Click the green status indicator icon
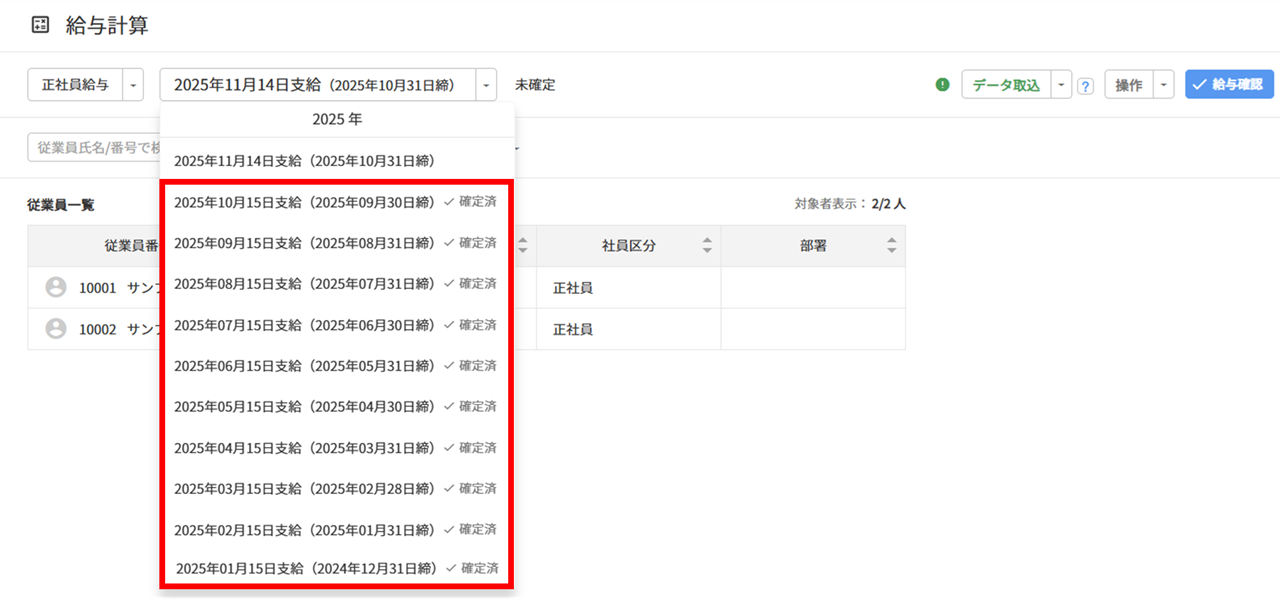This screenshot has height=602, width=1280. [x=942, y=85]
